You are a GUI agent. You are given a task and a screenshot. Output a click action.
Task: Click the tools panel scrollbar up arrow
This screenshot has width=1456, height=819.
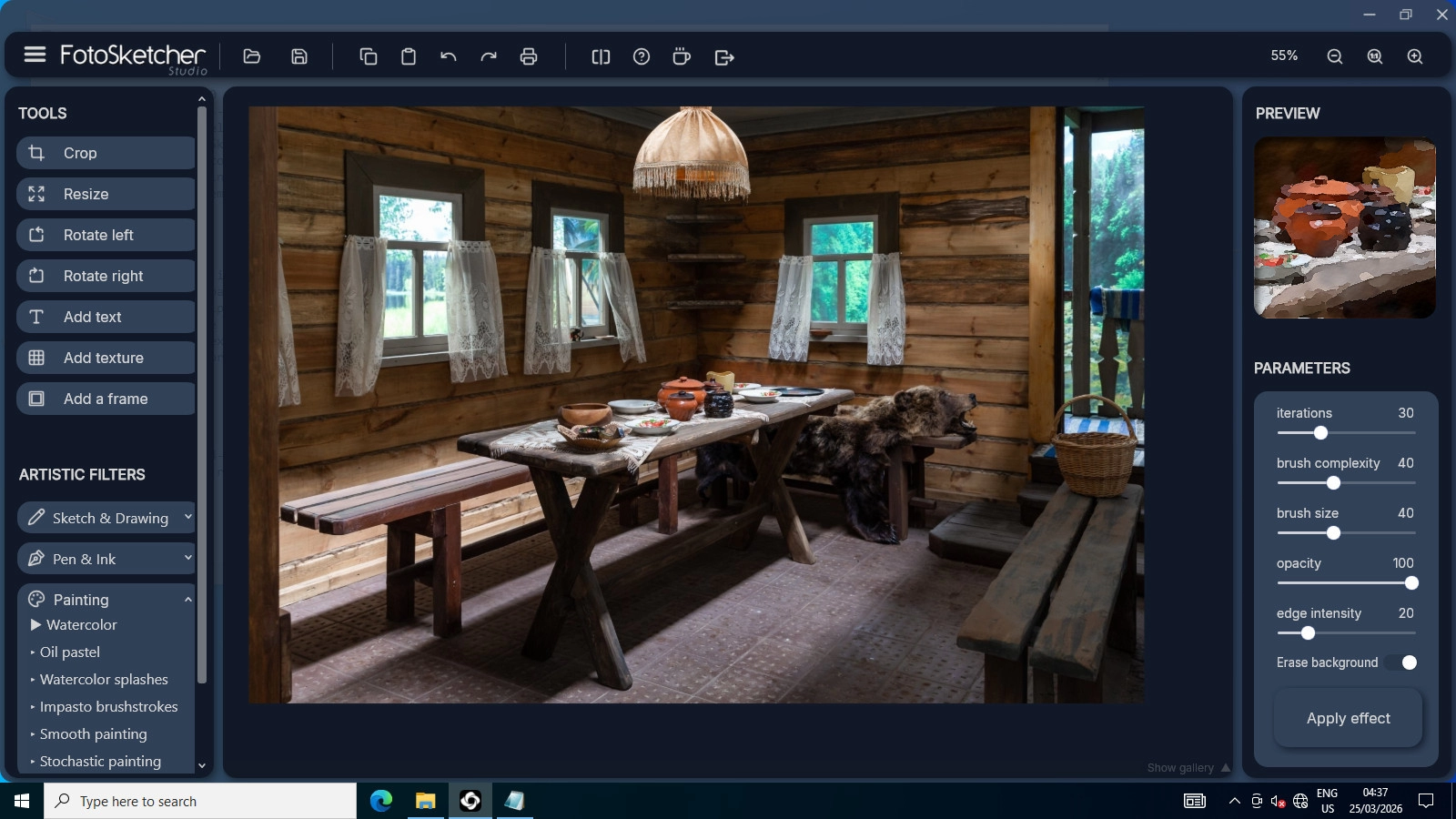click(202, 98)
